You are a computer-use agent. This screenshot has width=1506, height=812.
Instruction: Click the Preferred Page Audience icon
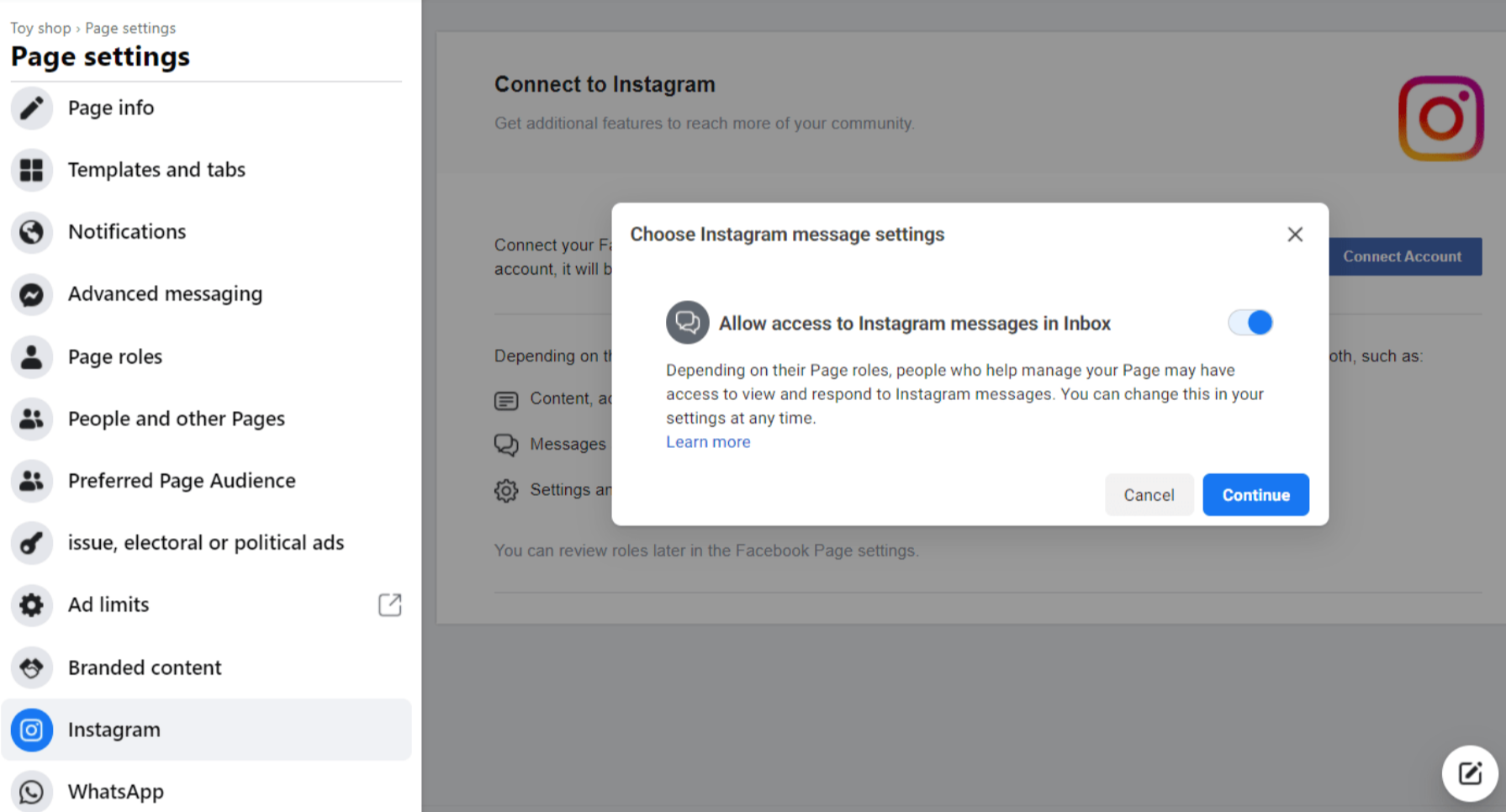32,481
